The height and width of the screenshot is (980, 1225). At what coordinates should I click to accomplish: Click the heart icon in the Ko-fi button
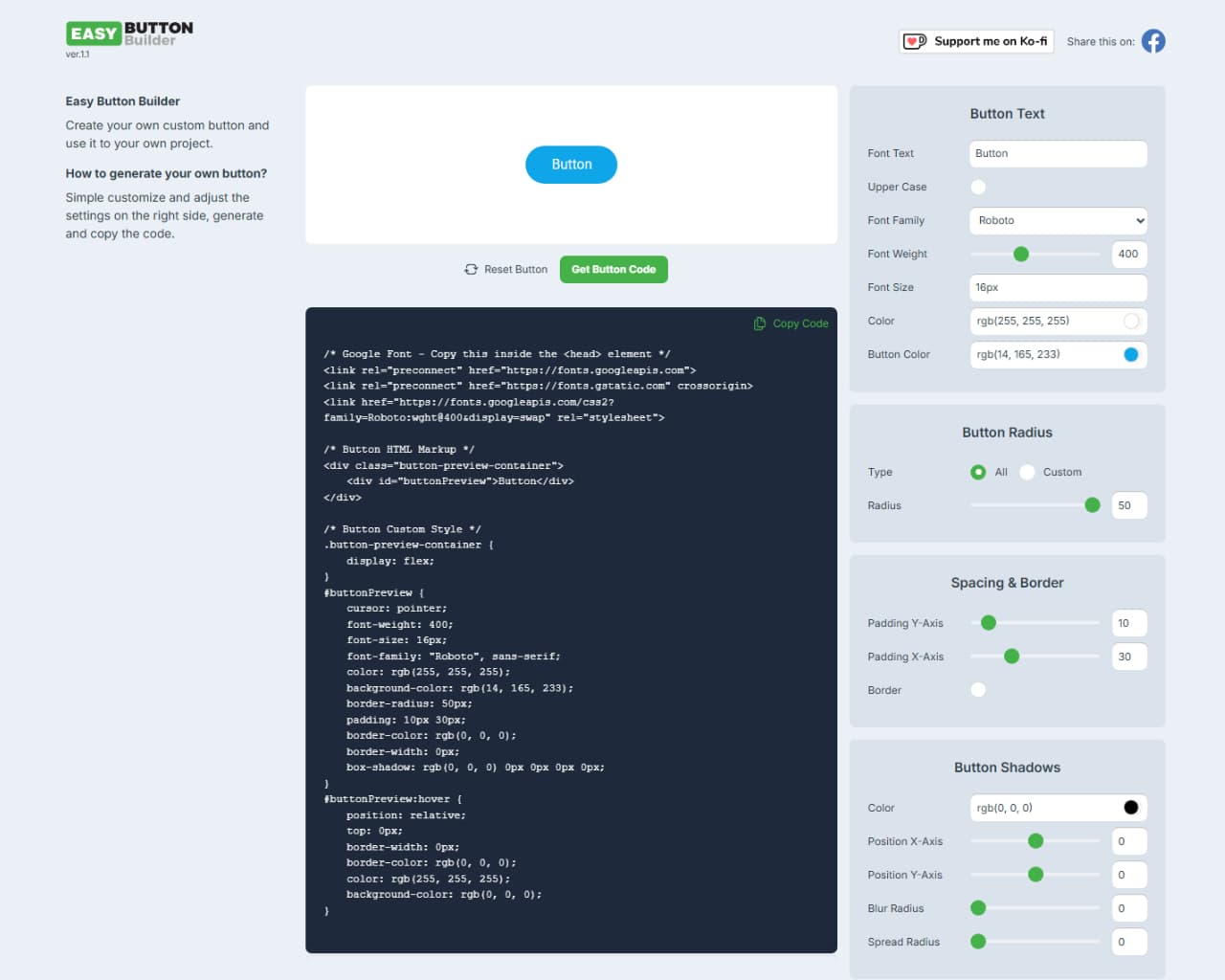tap(914, 41)
